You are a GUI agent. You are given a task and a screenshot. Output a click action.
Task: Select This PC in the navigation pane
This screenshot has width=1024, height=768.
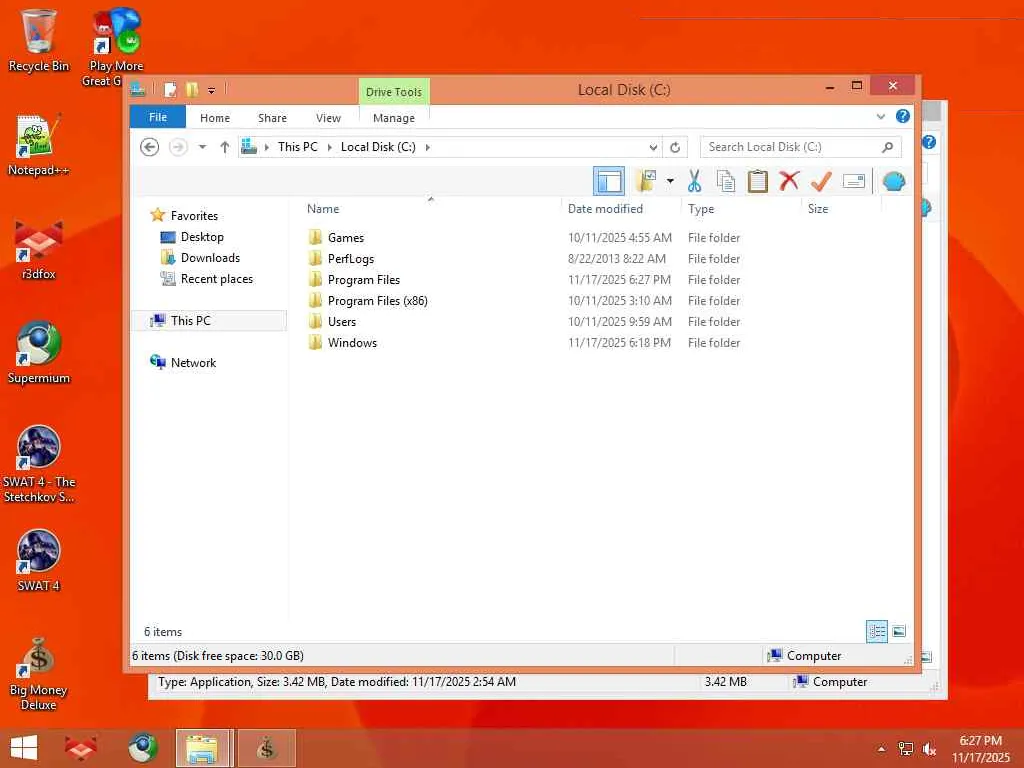click(210, 321)
